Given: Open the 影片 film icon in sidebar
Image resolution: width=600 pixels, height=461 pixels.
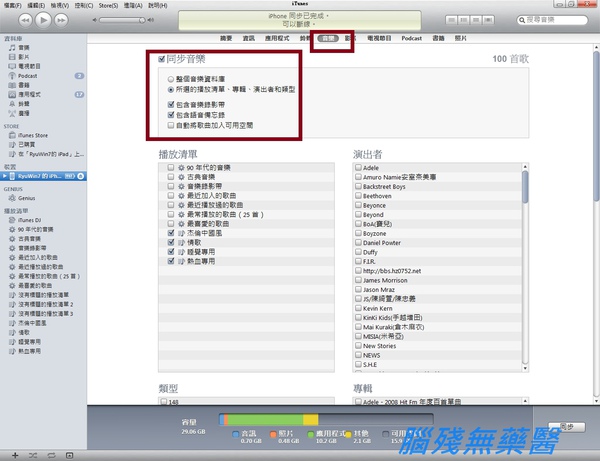Looking at the screenshot, I should [12, 57].
